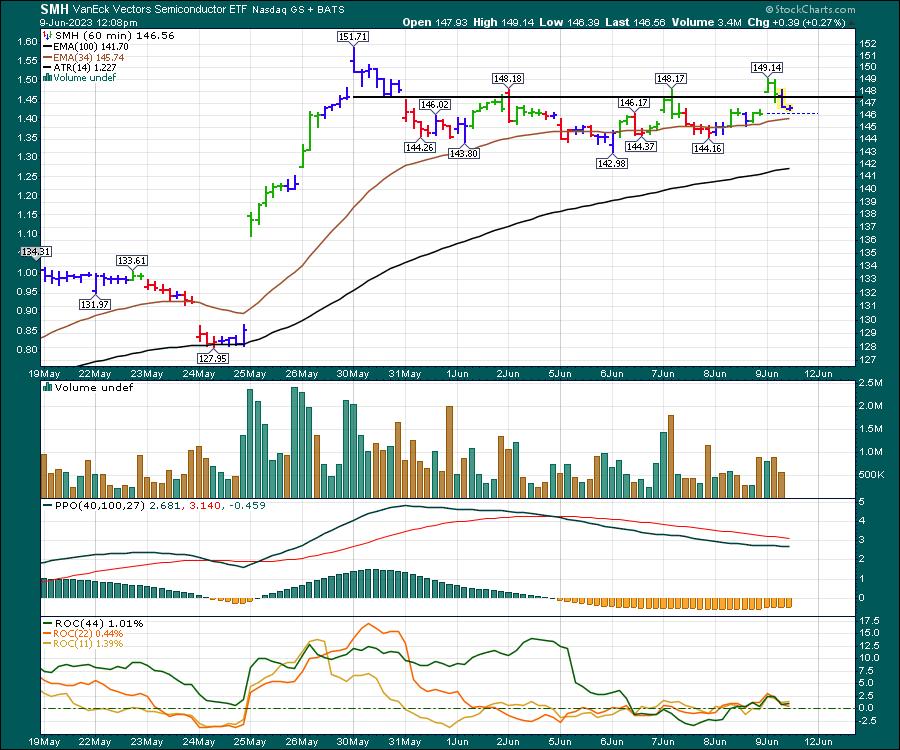Click the 127.95 price low label
Viewport: 900px width, 750px height.
pos(212,358)
